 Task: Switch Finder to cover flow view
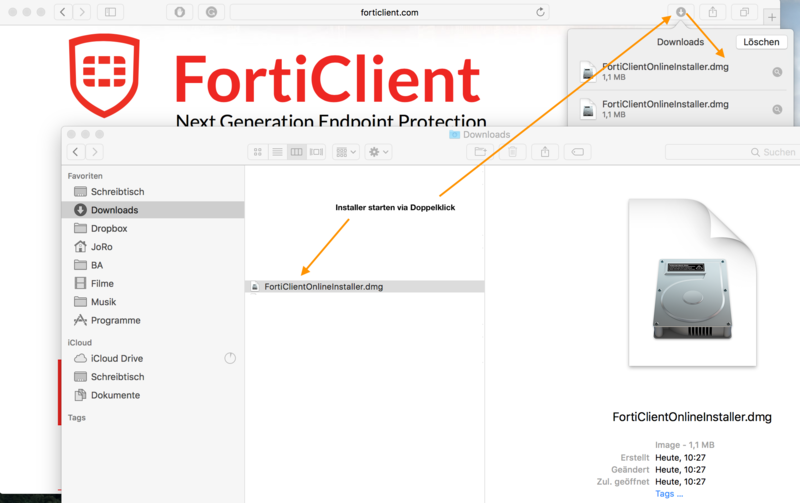pos(316,152)
